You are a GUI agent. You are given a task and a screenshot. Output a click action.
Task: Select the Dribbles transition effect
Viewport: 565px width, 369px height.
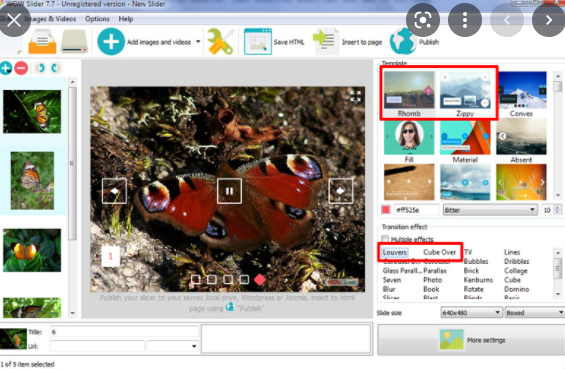[x=517, y=261]
